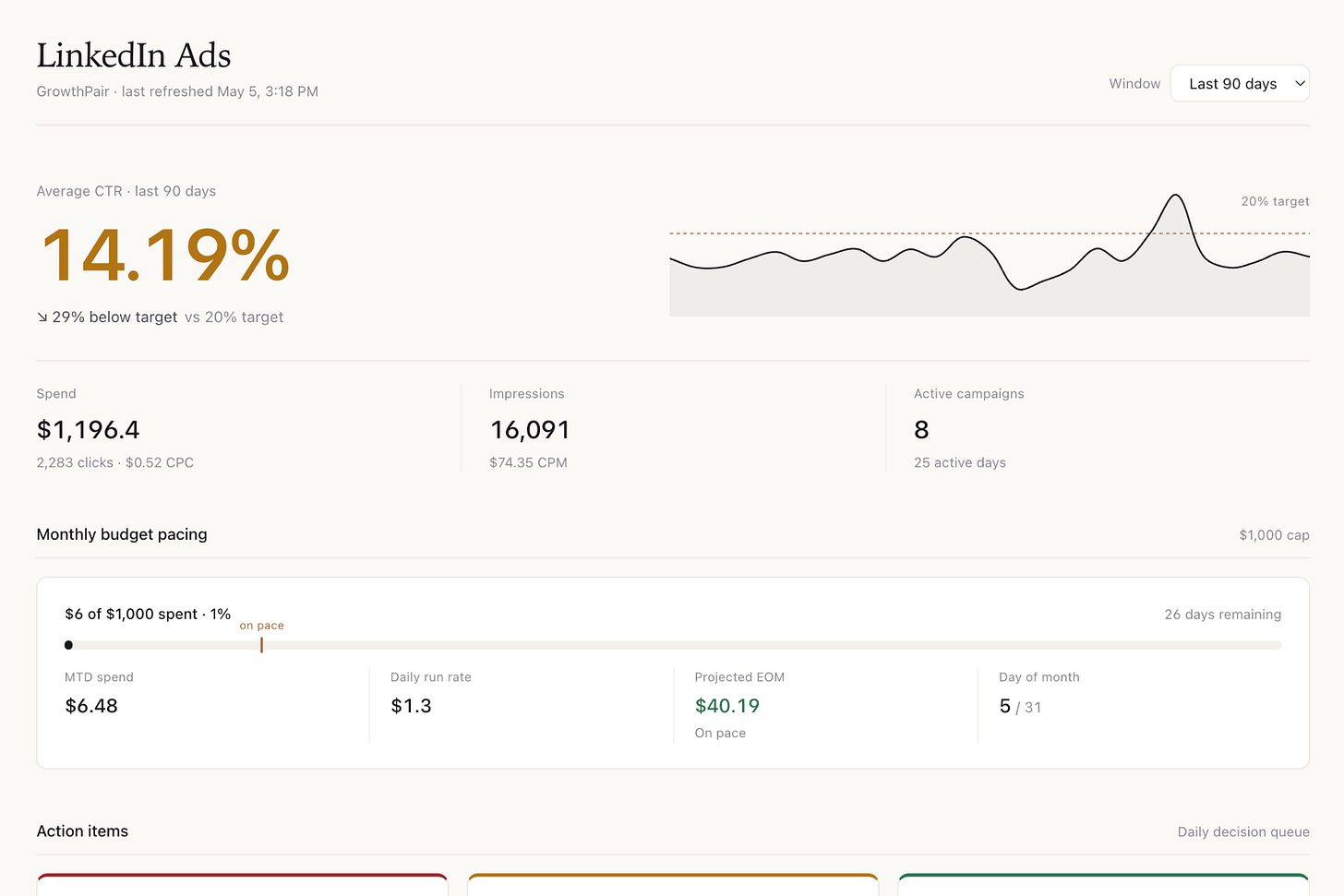This screenshot has height=896, width=1344.
Task: Click the on pace marker on budget bar
Action: (x=261, y=645)
